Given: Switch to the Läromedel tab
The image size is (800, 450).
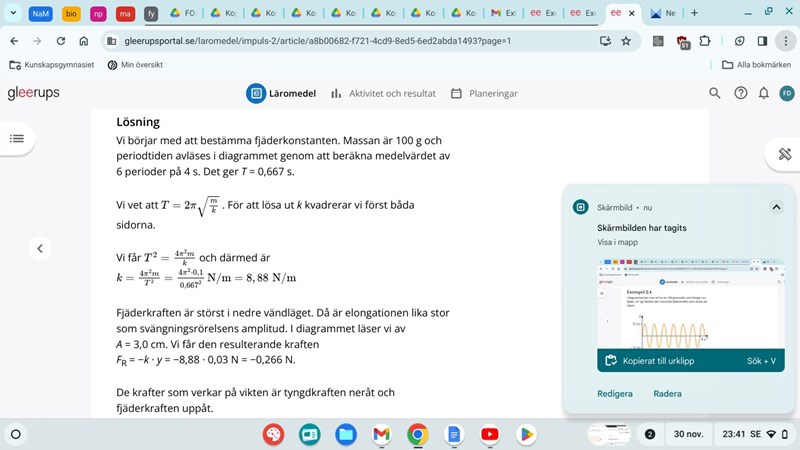Looking at the screenshot, I should click(281, 93).
